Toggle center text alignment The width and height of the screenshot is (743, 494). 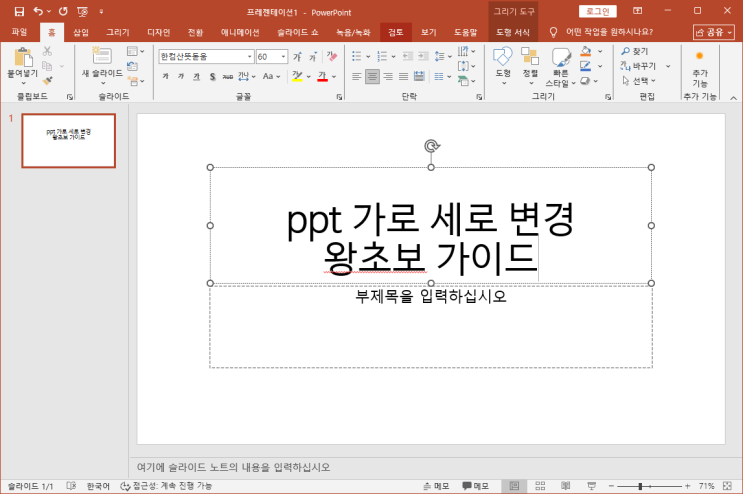point(372,77)
